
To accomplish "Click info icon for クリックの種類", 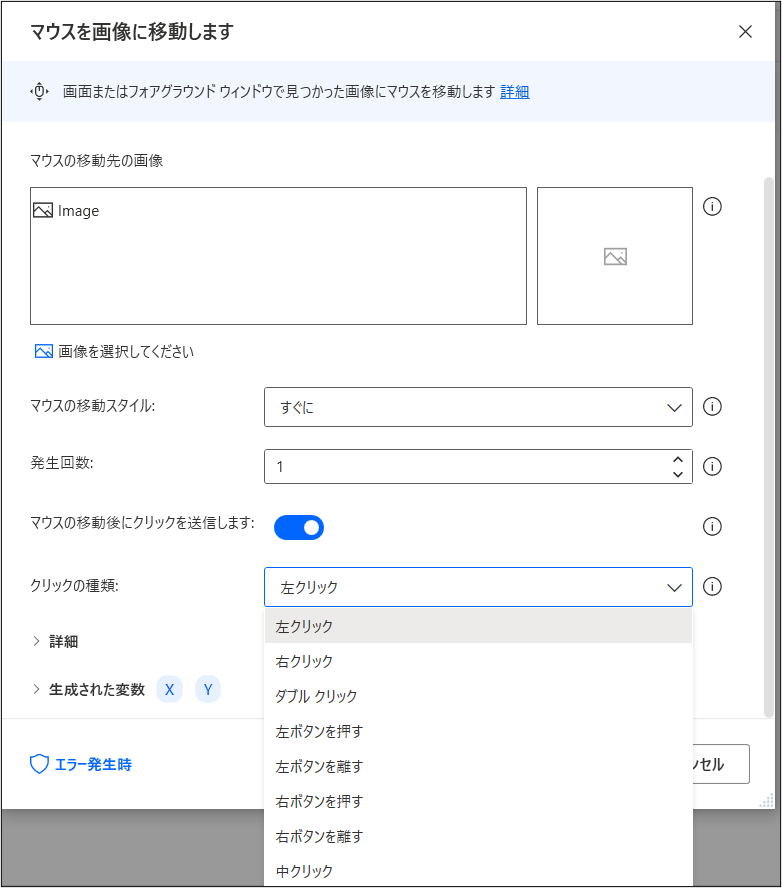I will point(712,586).
